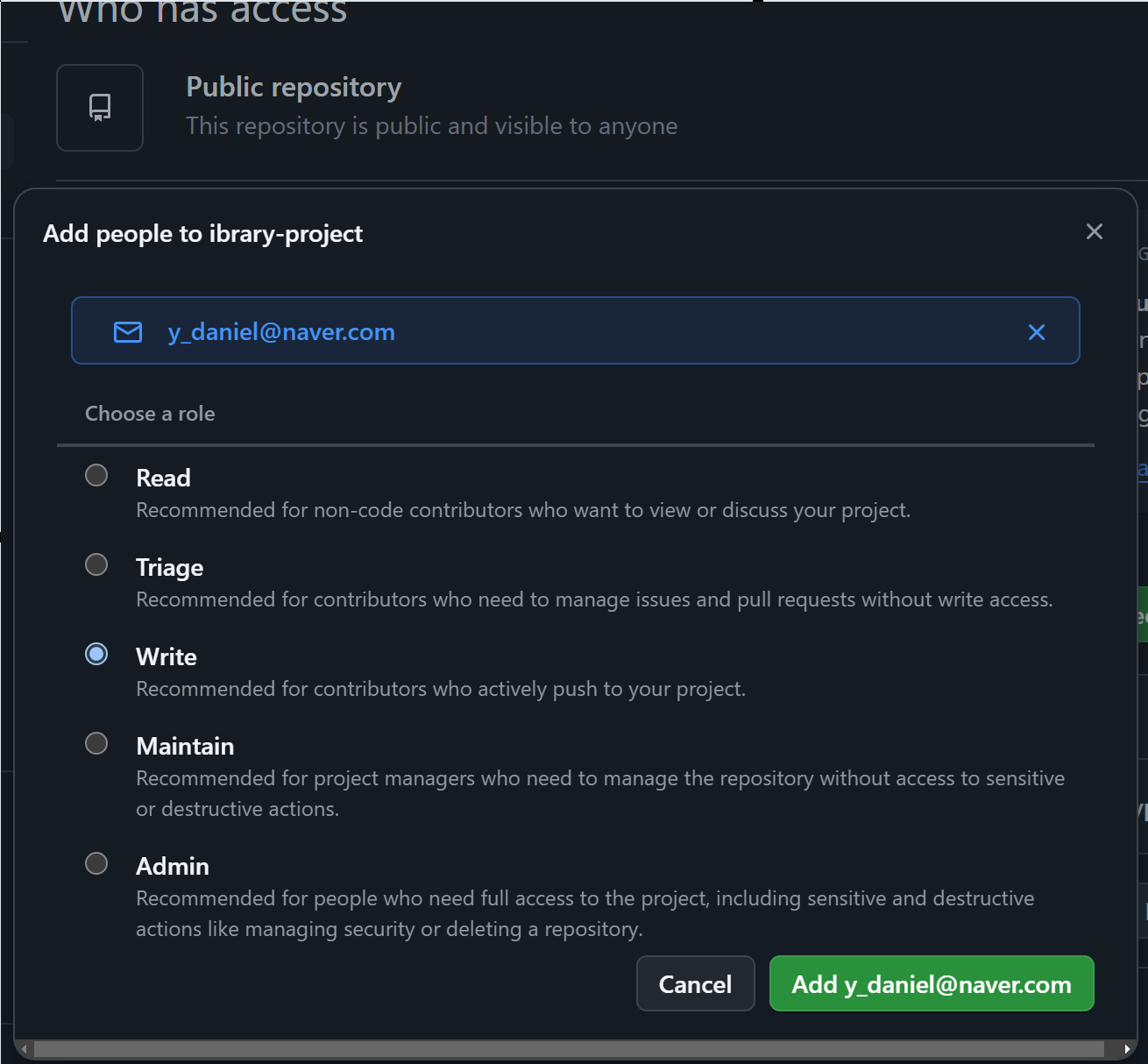Screen dimensions: 1148x1064
Task: Click Read role description about non-code contributors
Action: point(523,510)
